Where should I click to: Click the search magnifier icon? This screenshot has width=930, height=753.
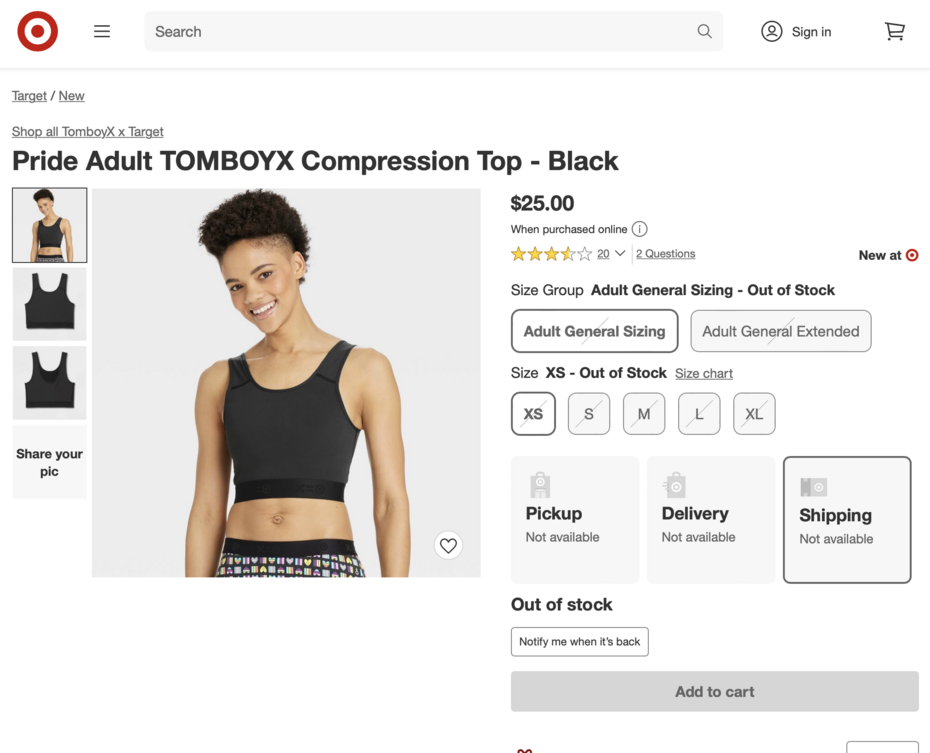click(705, 32)
